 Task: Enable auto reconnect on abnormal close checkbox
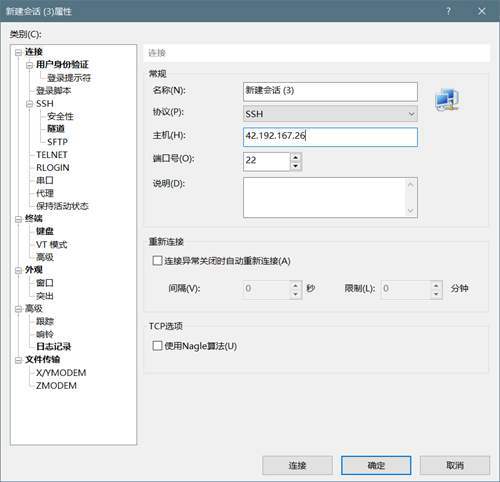point(157,260)
